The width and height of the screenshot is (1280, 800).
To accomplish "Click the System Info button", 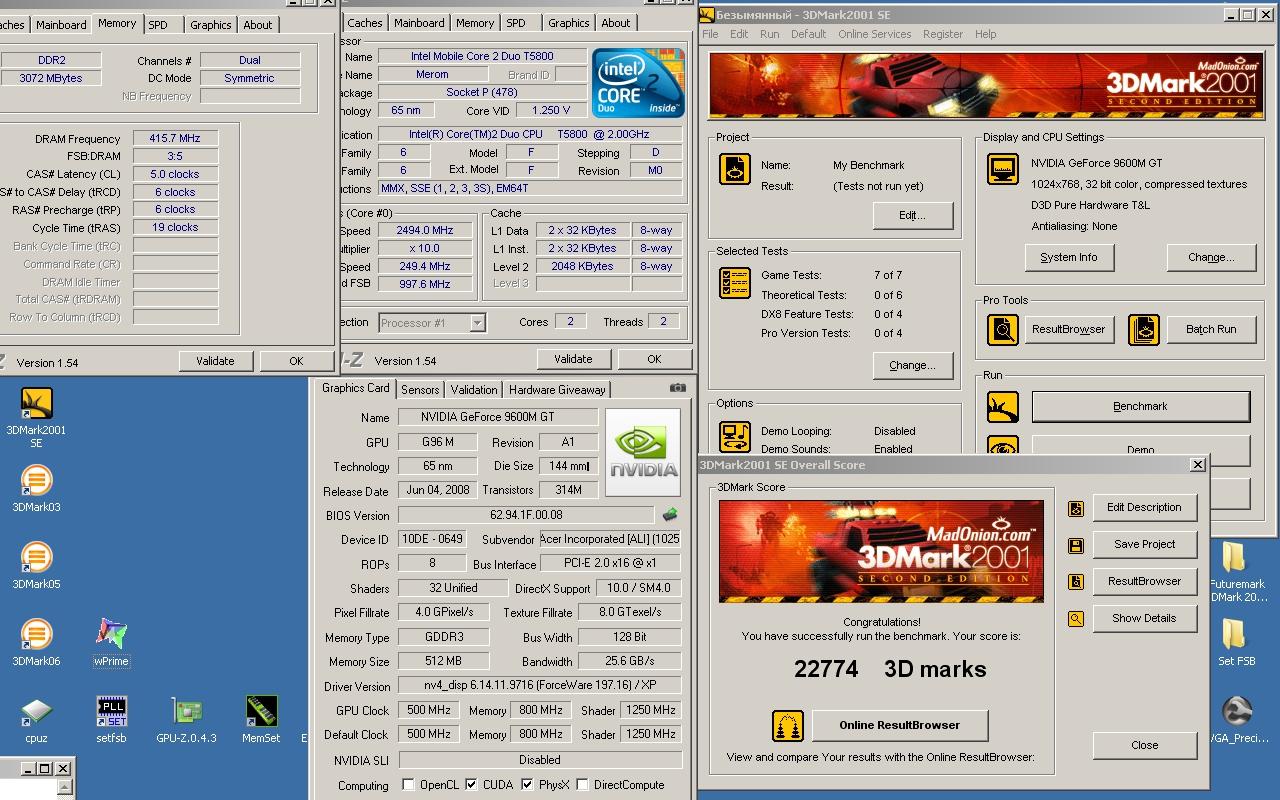I will (1069, 257).
